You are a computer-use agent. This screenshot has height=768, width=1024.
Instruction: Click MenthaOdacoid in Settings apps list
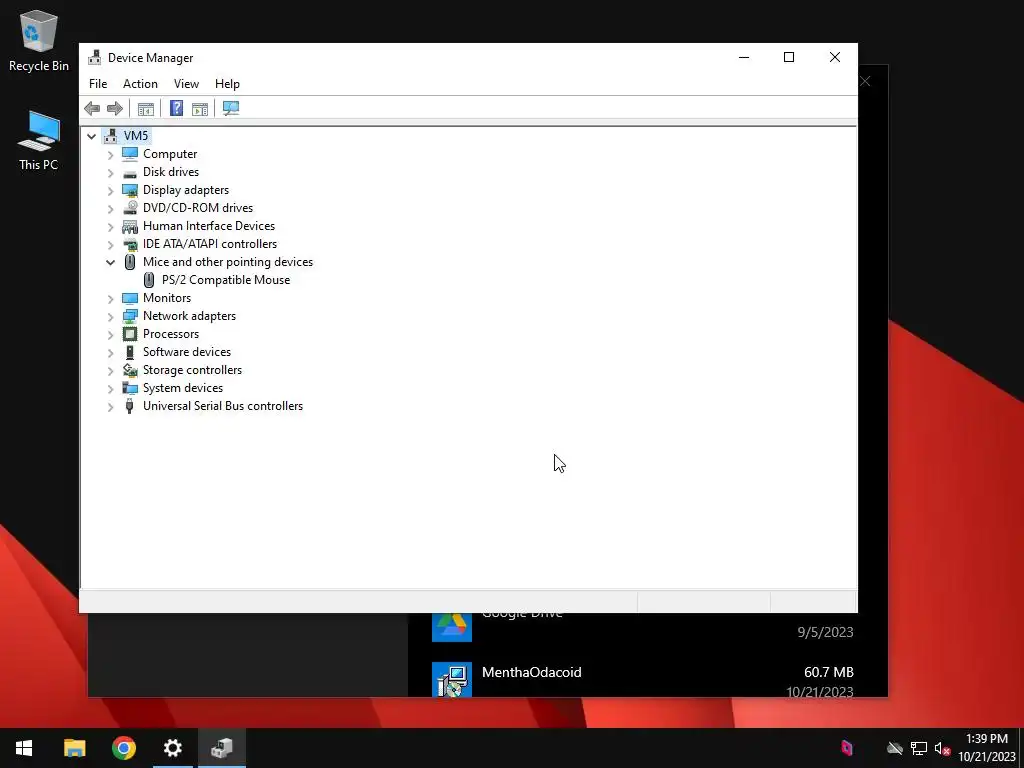pyautogui.click(x=532, y=672)
